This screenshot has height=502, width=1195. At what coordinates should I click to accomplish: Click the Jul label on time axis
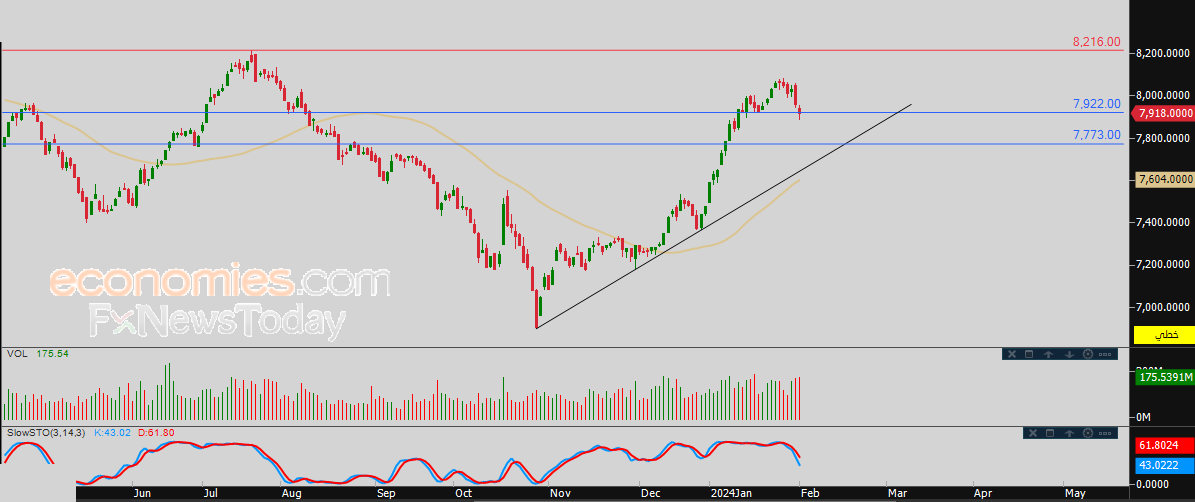coord(211,494)
